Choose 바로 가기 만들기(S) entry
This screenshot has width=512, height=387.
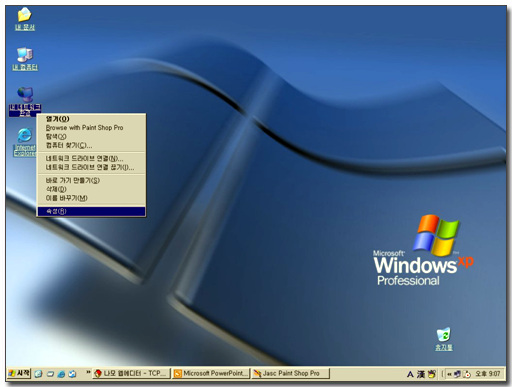pyautogui.click(x=91, y=180)
